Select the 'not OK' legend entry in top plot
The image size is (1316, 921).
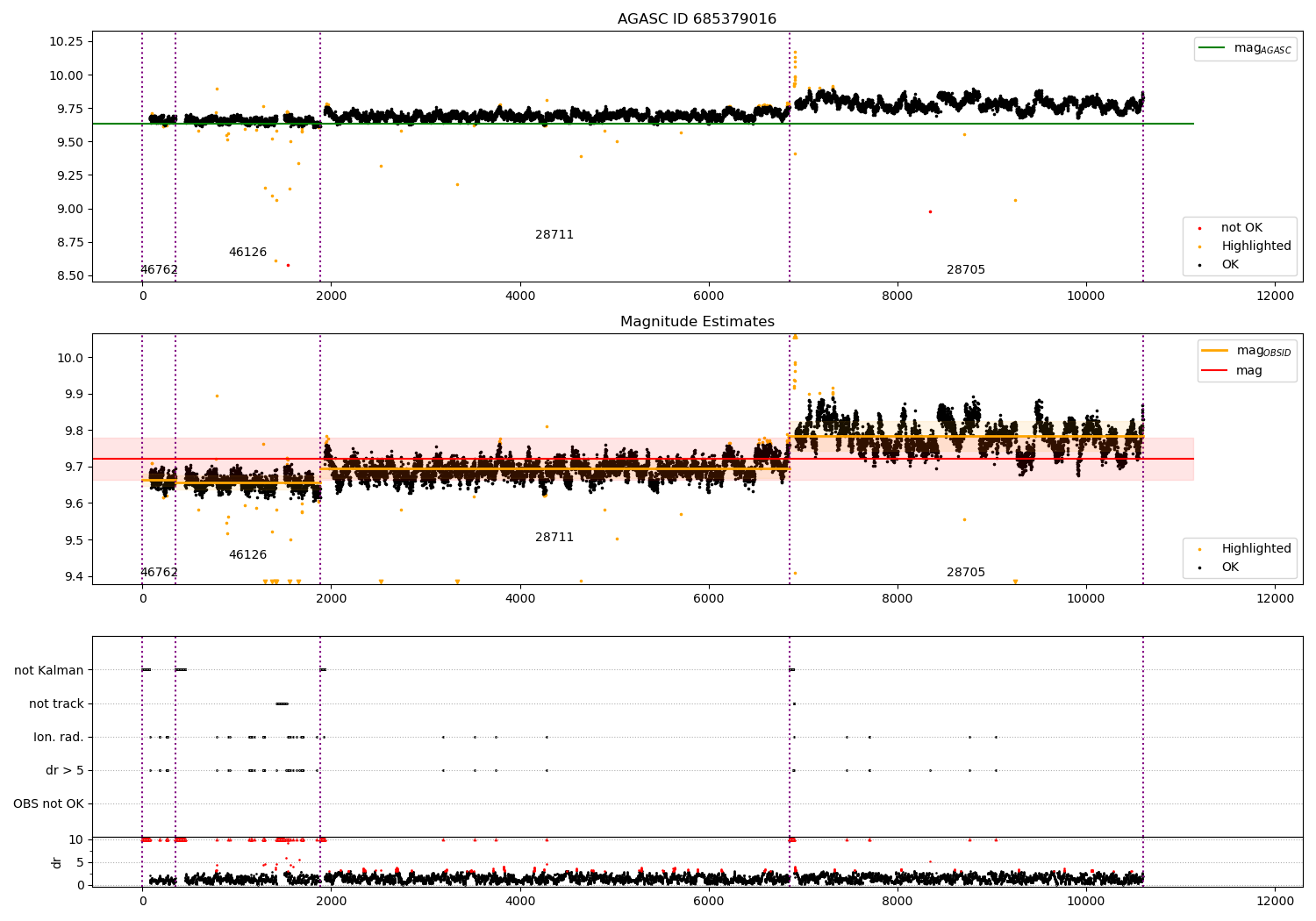coord(1241,228)
